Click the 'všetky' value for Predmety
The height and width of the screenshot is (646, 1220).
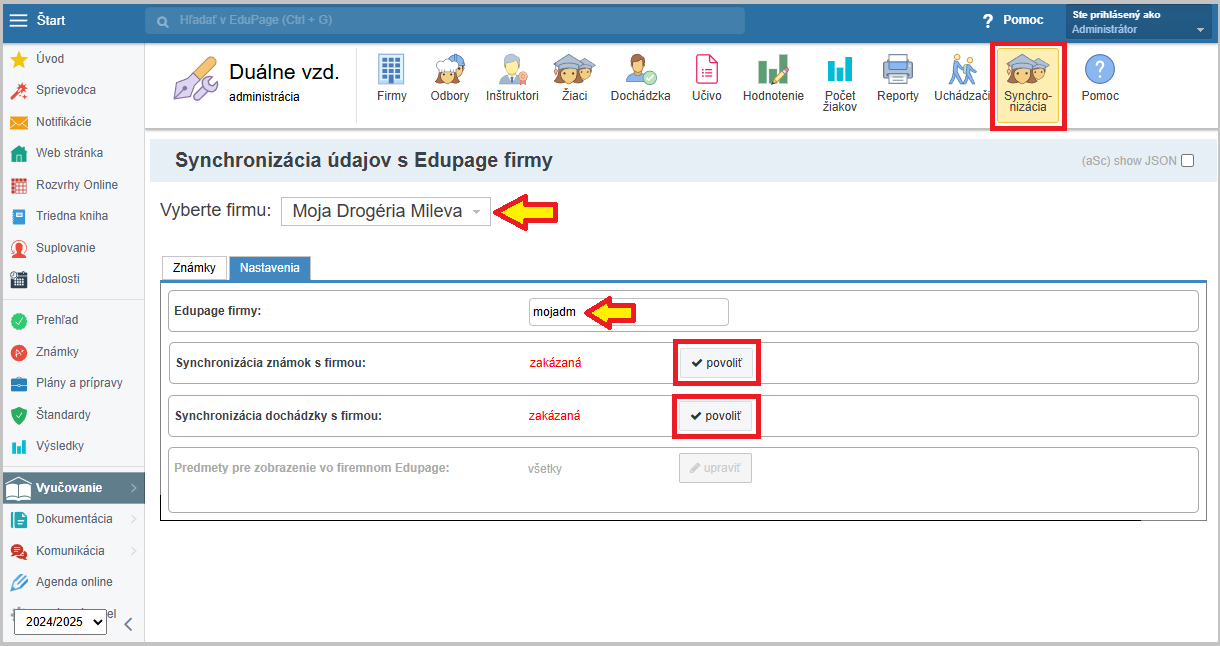(547, 467)
